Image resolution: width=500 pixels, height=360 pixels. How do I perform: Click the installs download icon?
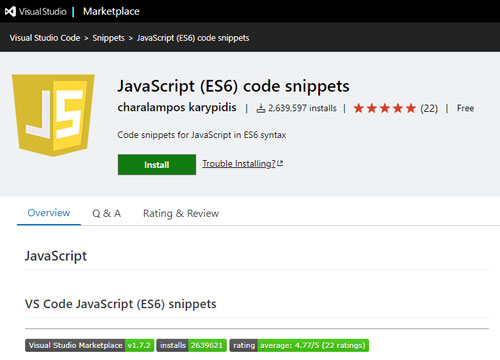[x=261, y=108]
